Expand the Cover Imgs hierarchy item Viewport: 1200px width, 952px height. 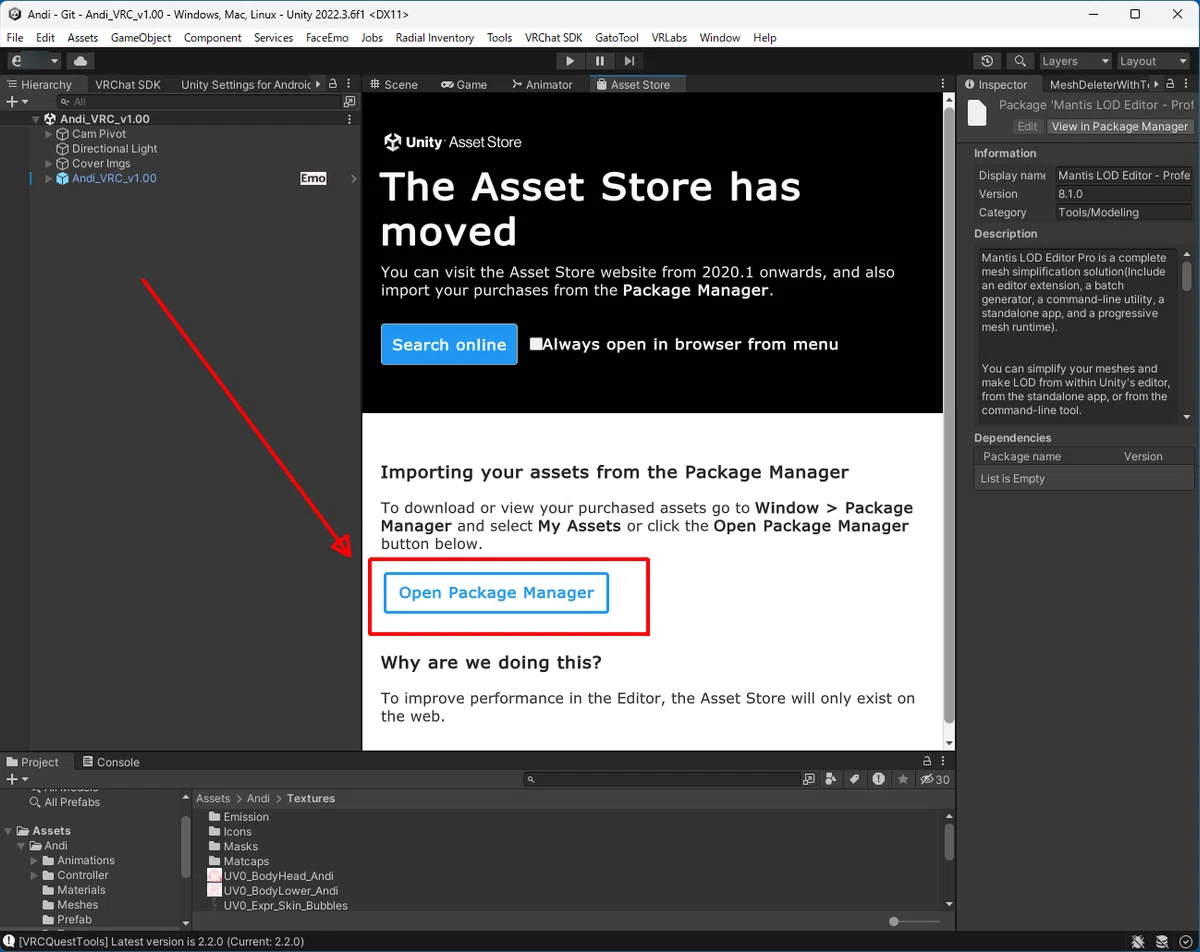[48, 163]
